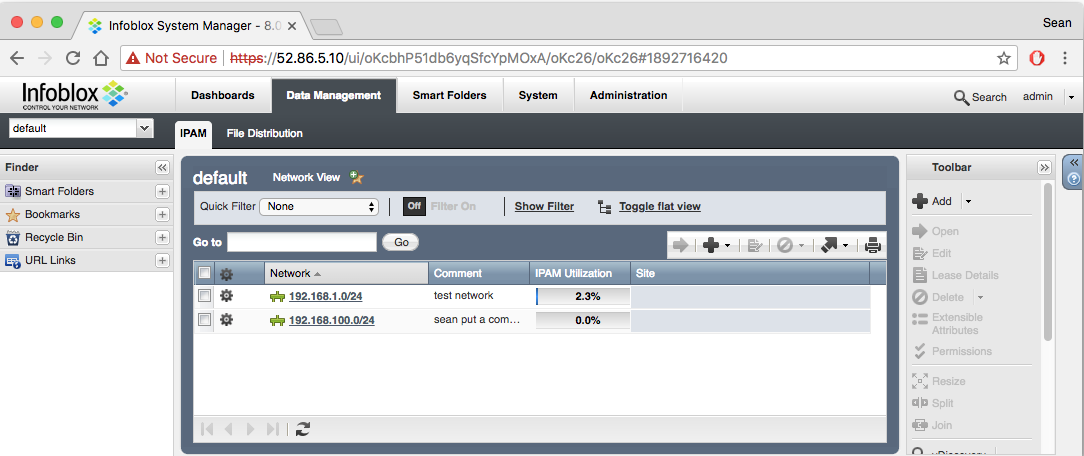Click the 2.3% IPAM utilization bar

pos(583,296)
